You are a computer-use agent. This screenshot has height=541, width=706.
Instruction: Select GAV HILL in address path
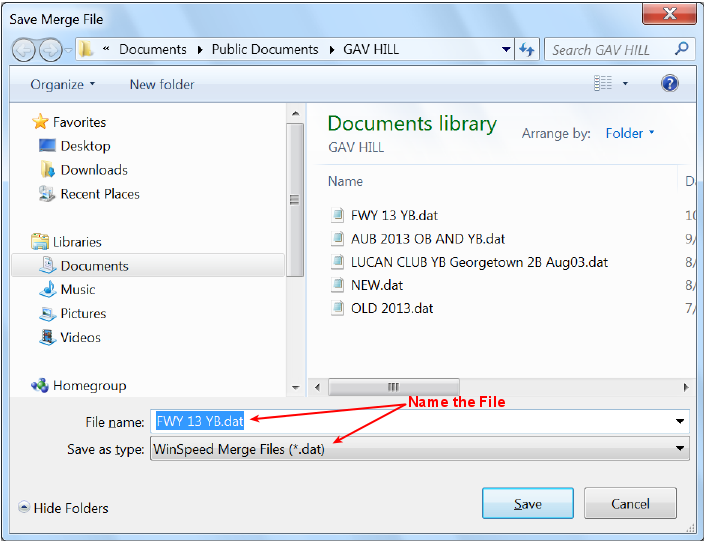coord(371,49)
